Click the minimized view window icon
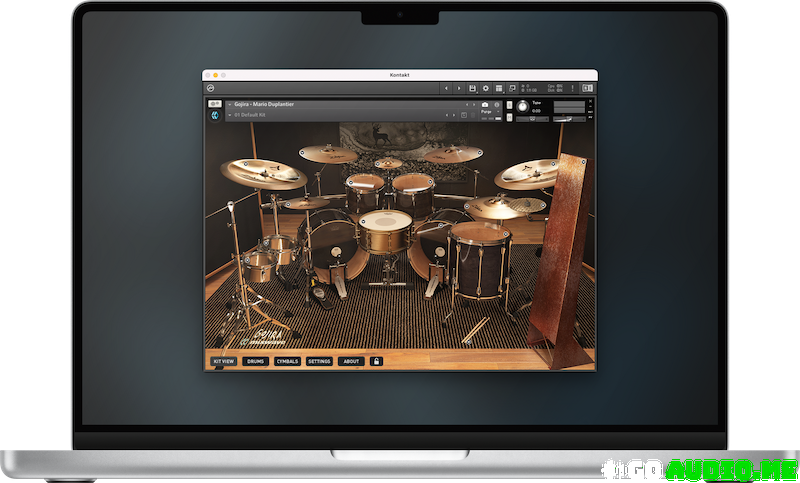Screen dimensions: 800x483 [512, 88]
